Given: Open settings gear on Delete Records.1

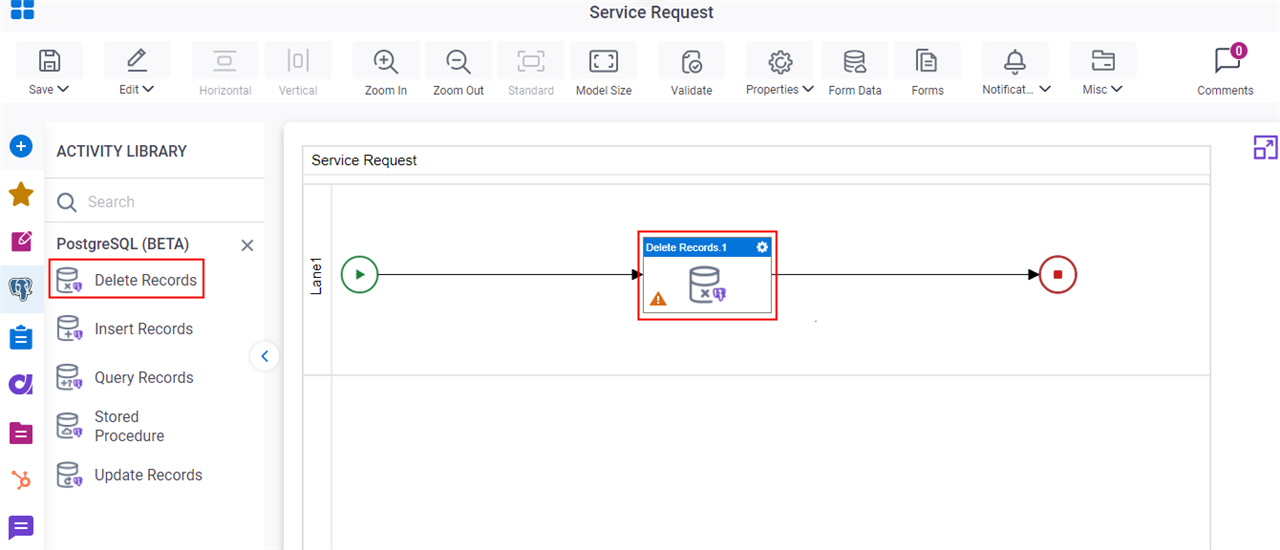Looking at the screenshot, I should tap(763, 247).
